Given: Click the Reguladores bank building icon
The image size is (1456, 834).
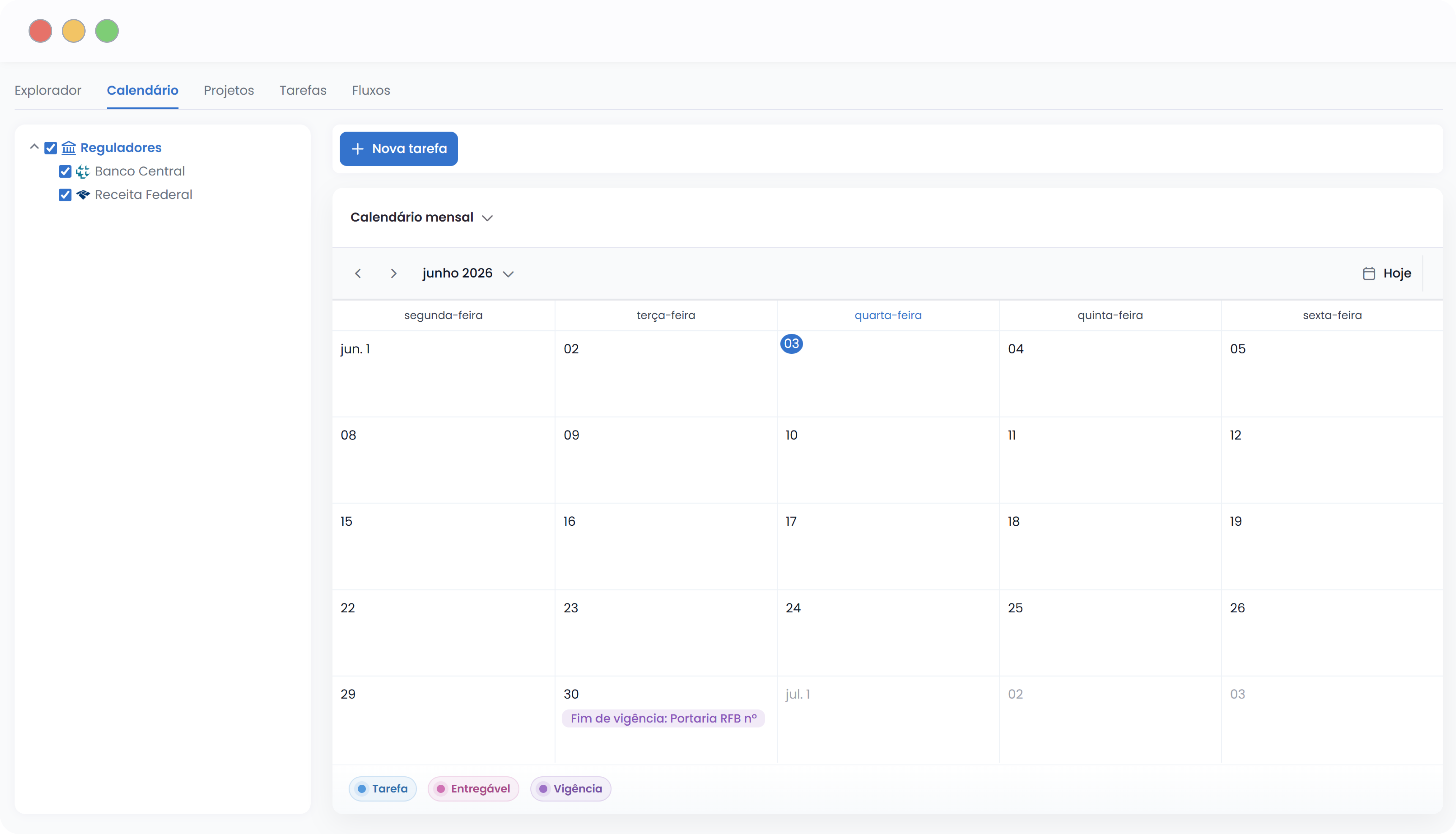Looking at the screenshot, I should (x=69, y=148).
